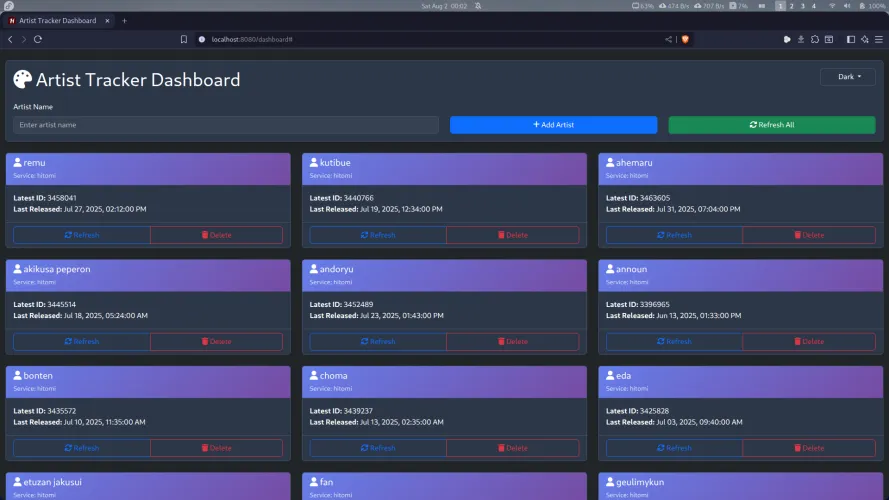Switch to workspace 4 in top bar
Image resolution: width=889 pixels, height=500 pixels.
click(814, 6)
